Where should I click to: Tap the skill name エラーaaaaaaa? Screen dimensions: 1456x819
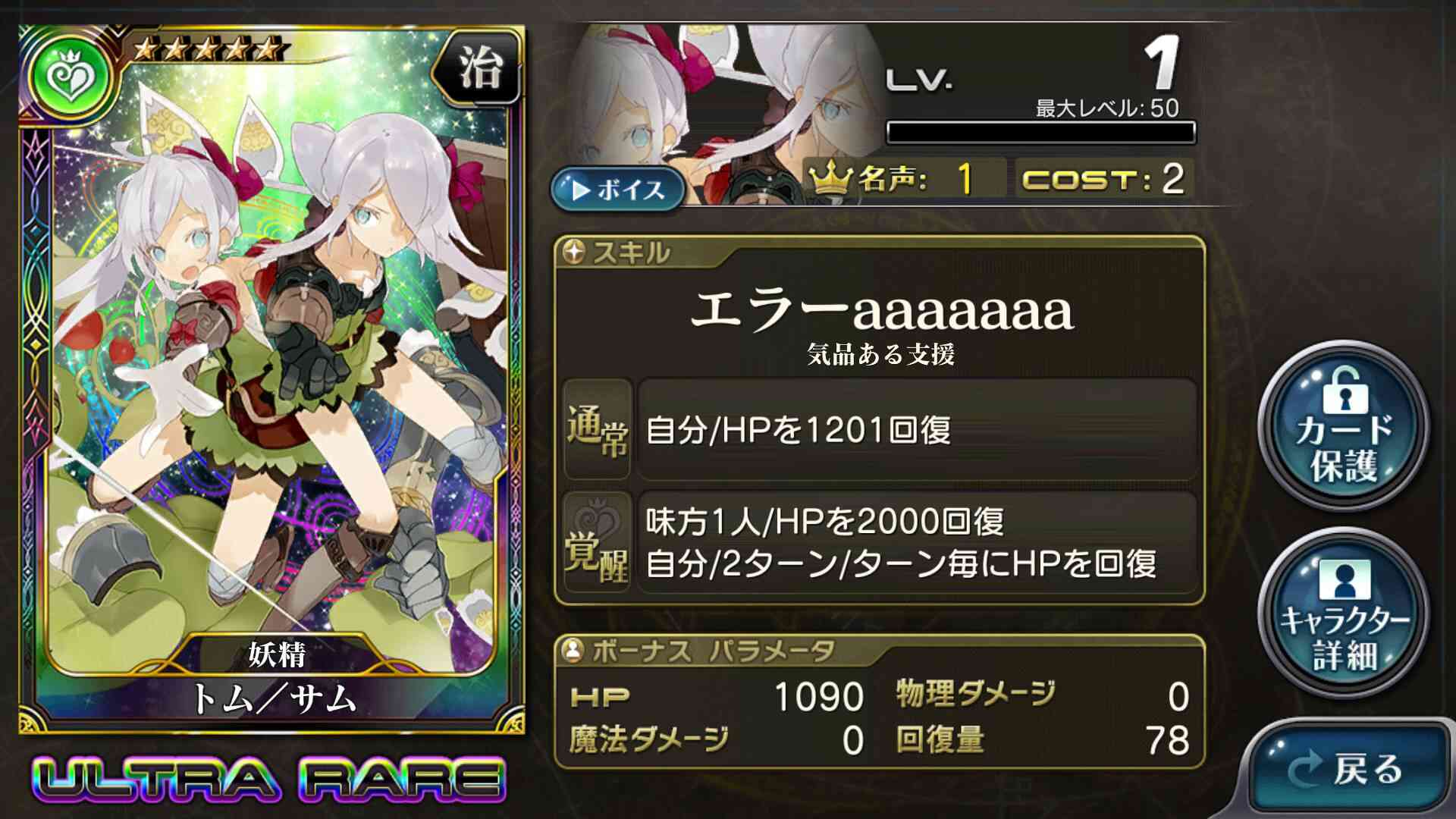click(x=882, y=309)
